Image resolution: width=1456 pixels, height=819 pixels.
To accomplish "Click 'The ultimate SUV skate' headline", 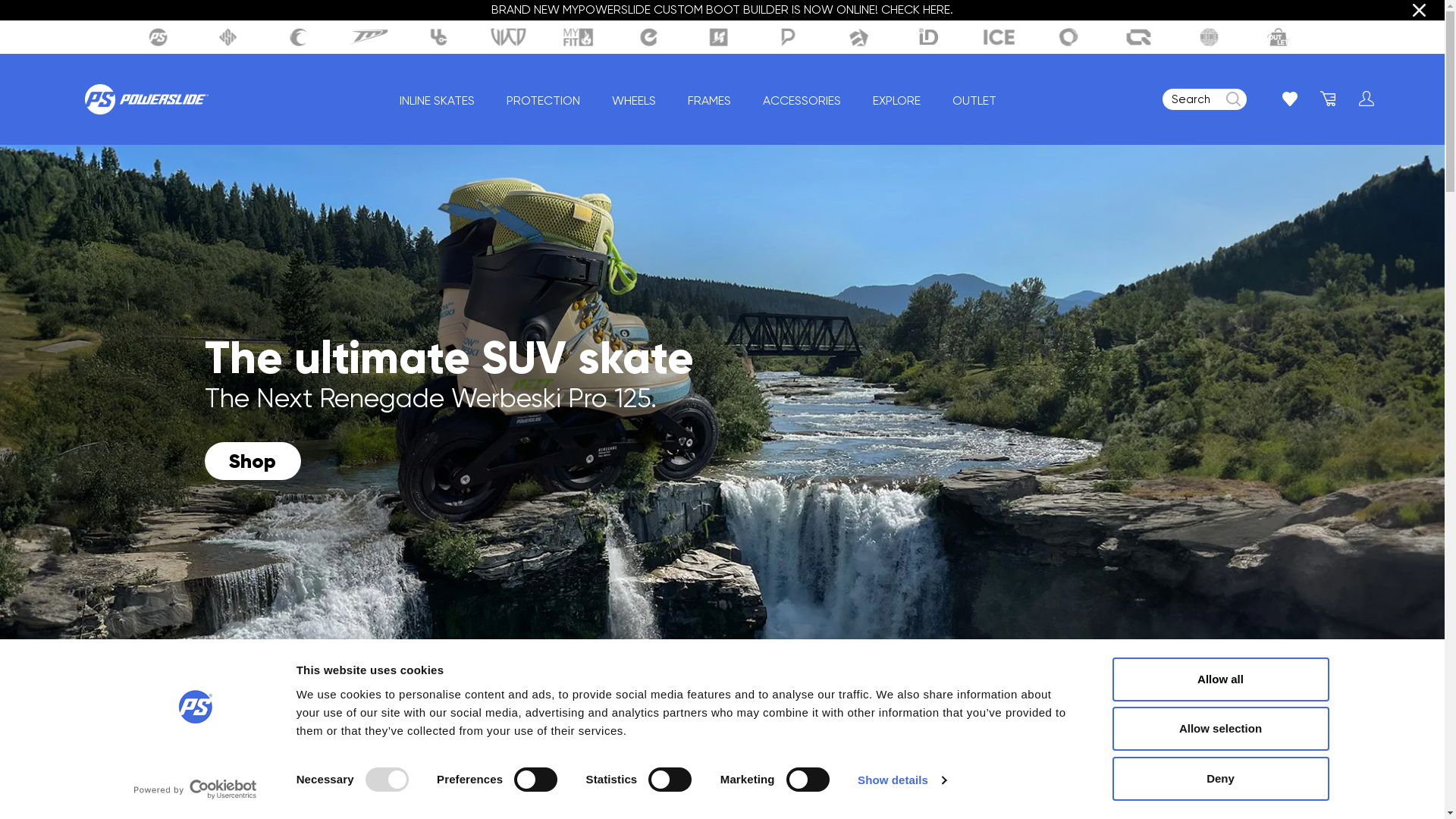I will [449, 358].
